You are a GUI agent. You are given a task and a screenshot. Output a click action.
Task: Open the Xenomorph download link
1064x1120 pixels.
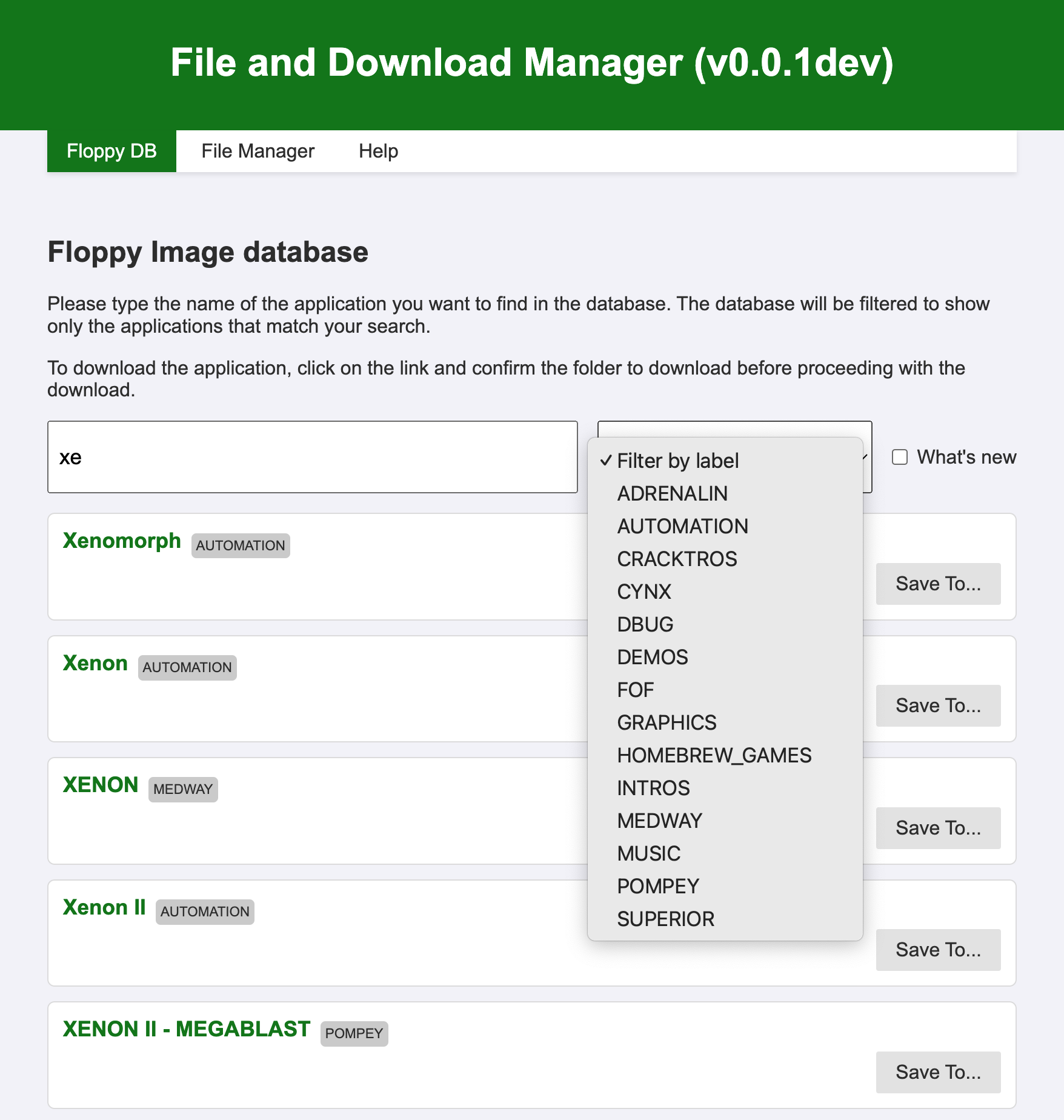[122, 541]
